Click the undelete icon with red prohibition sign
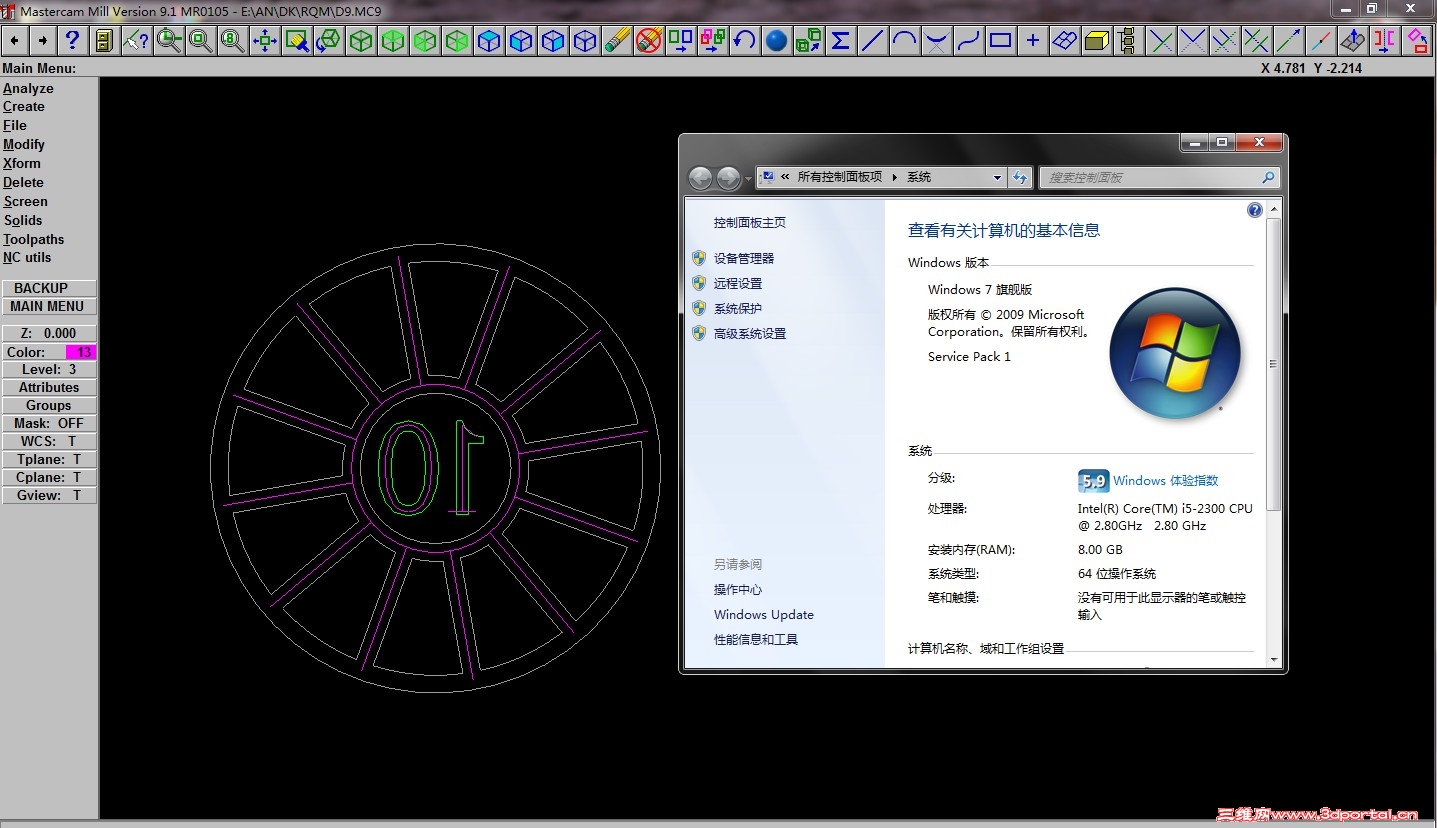This screenshot has width=1437, height=828. (x=649, y=41)
